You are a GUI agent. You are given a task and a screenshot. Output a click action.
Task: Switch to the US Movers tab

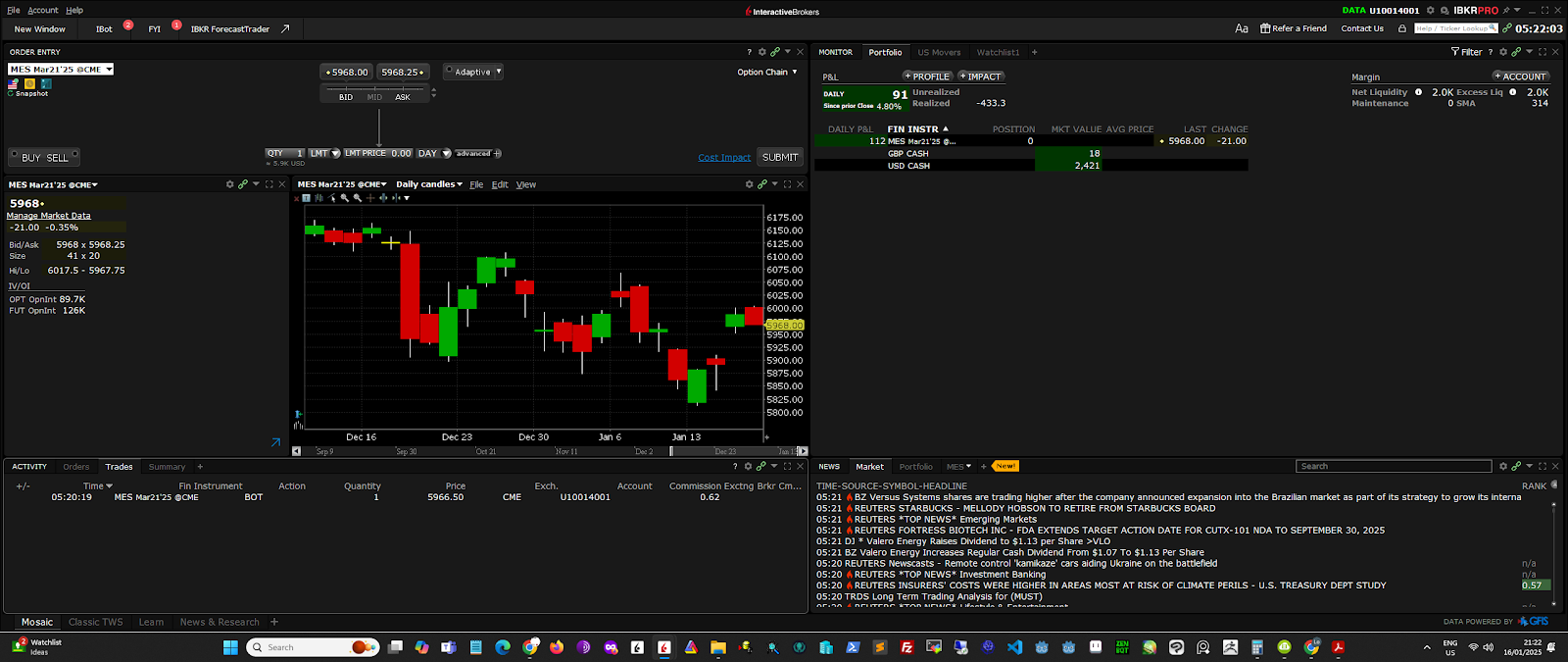coord(939,52)
